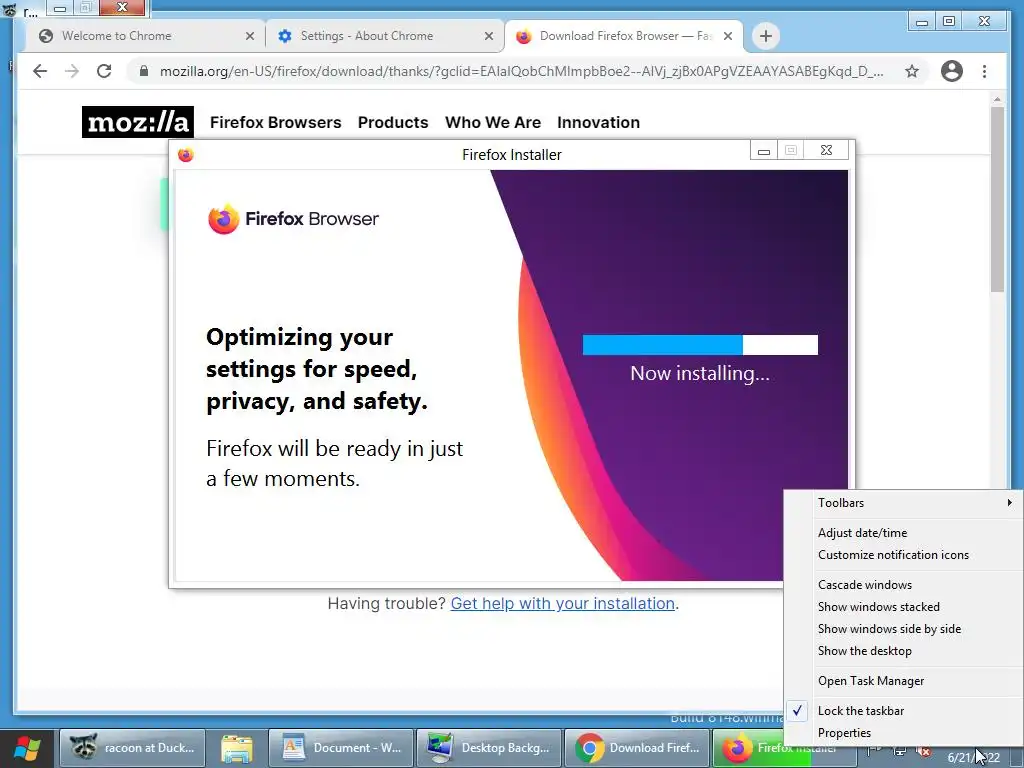Switch to racoon at Duck taskbar item
The width and height of the screenshot is (1024, 768).
coord(133,748)
